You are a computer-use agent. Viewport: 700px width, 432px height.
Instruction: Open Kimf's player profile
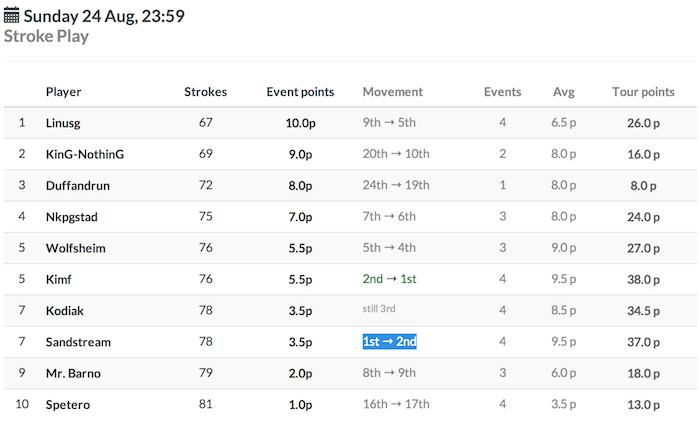(58, 279)
